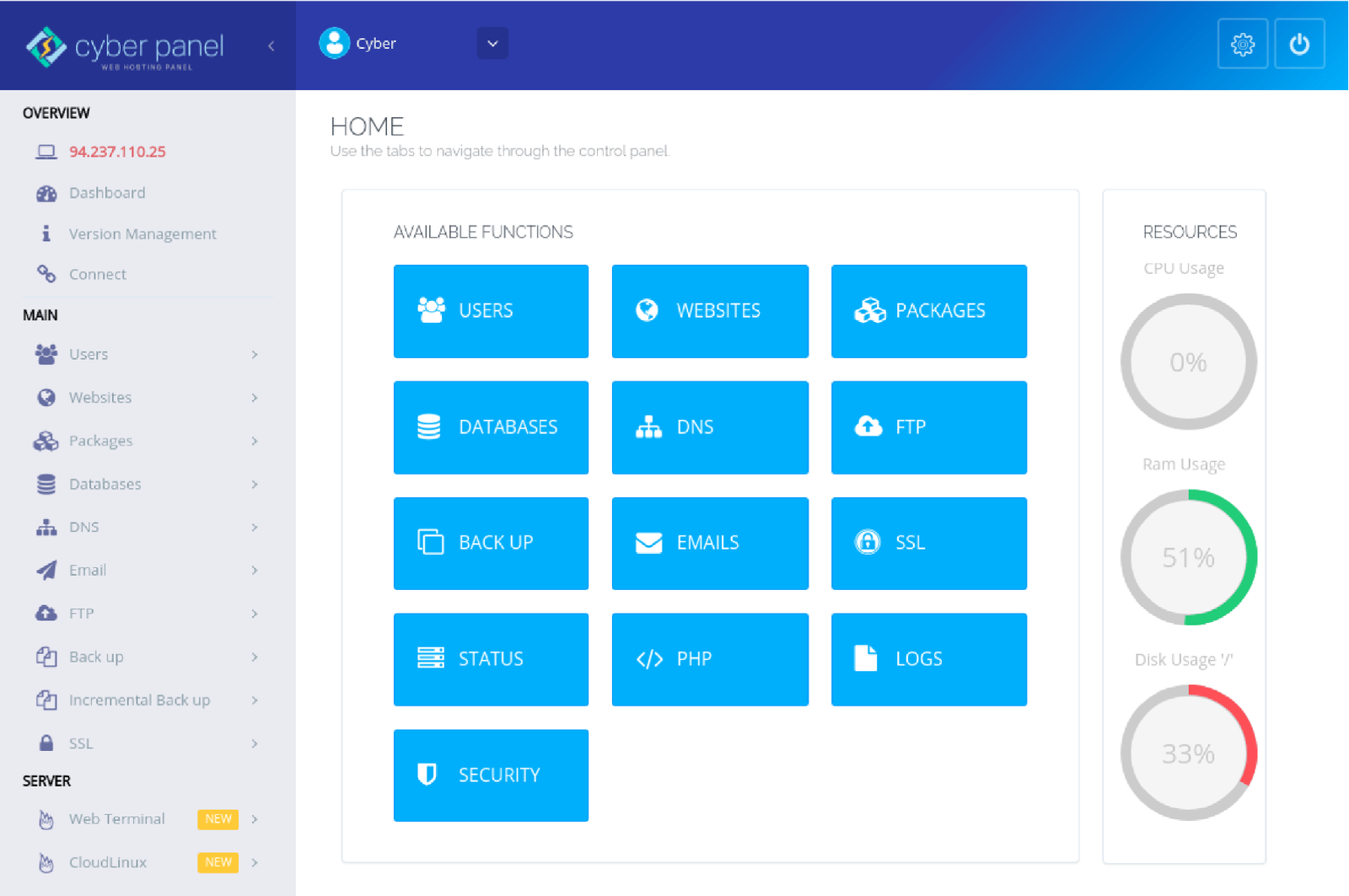This screenshot has width=1349, height=896.
Task: Click the Email paper plane icon
Action: 46,570
